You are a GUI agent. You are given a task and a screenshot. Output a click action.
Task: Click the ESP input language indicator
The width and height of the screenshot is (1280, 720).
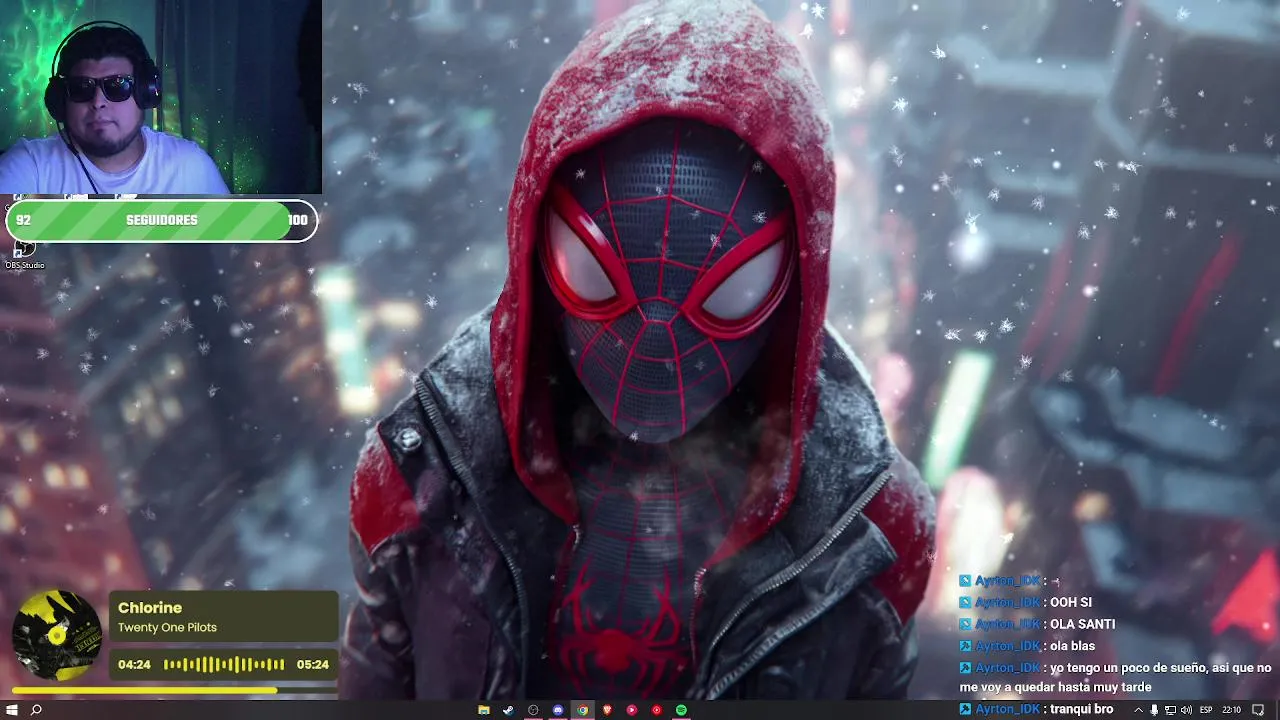pos(1206,710)
